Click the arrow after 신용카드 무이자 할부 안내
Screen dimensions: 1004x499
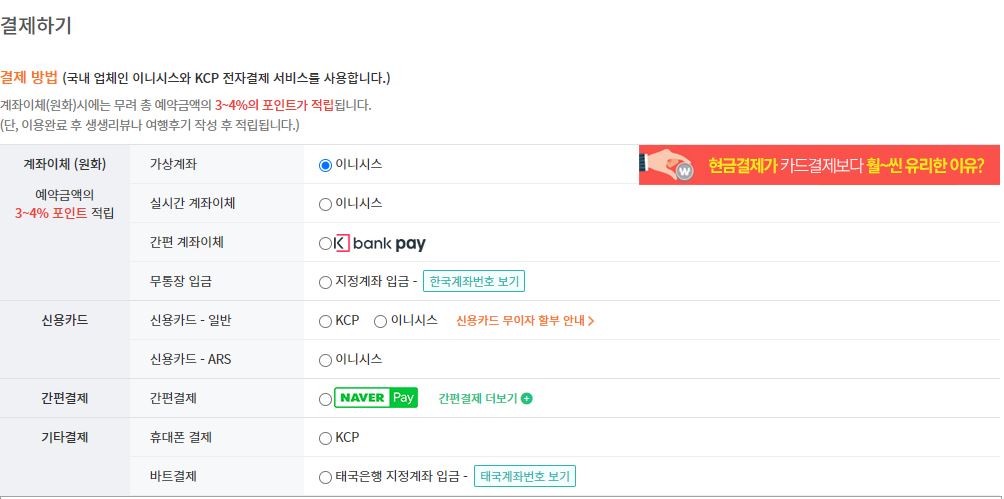tap(591, 321)
